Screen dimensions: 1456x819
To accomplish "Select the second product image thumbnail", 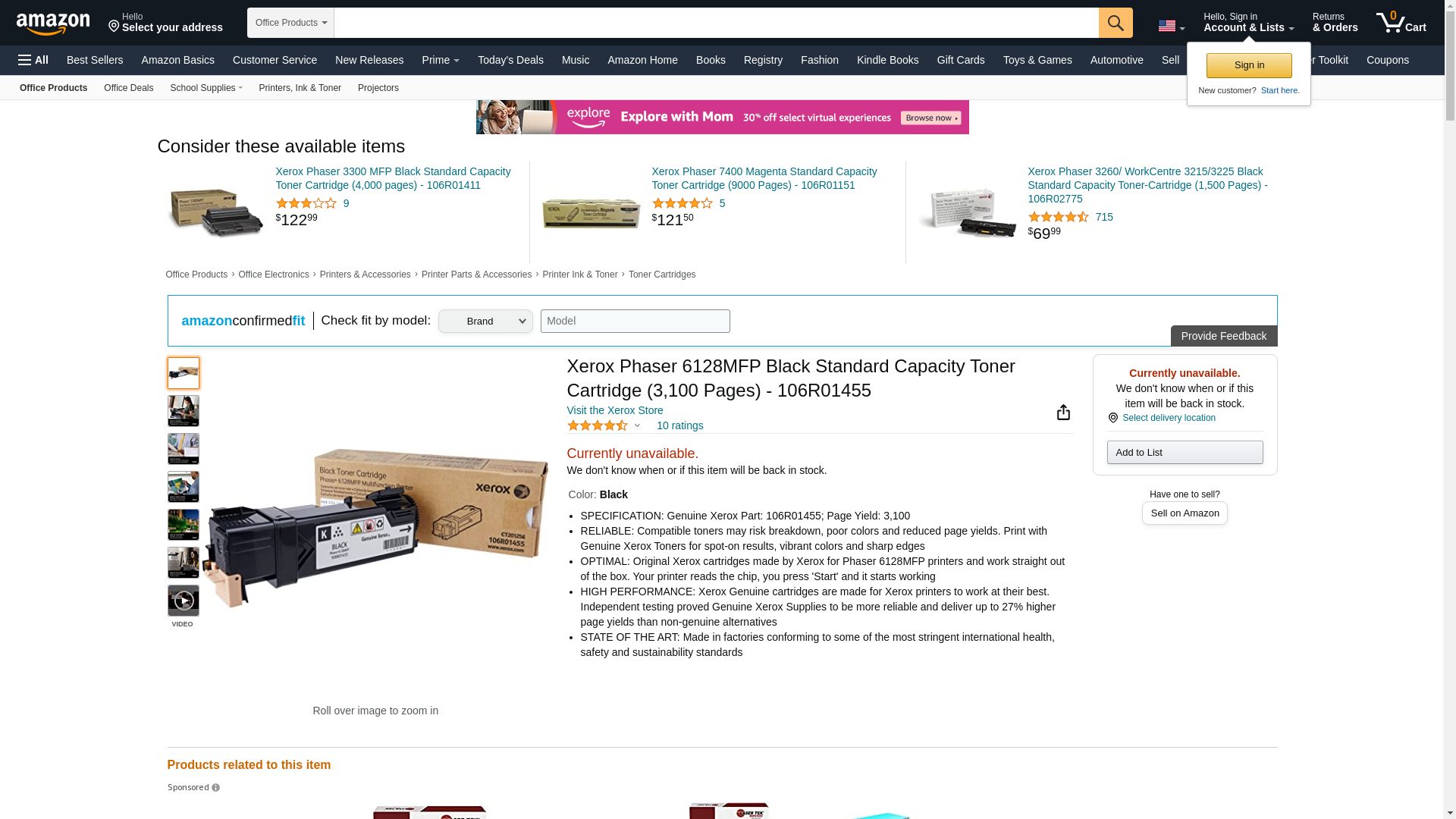I will 183,411.
